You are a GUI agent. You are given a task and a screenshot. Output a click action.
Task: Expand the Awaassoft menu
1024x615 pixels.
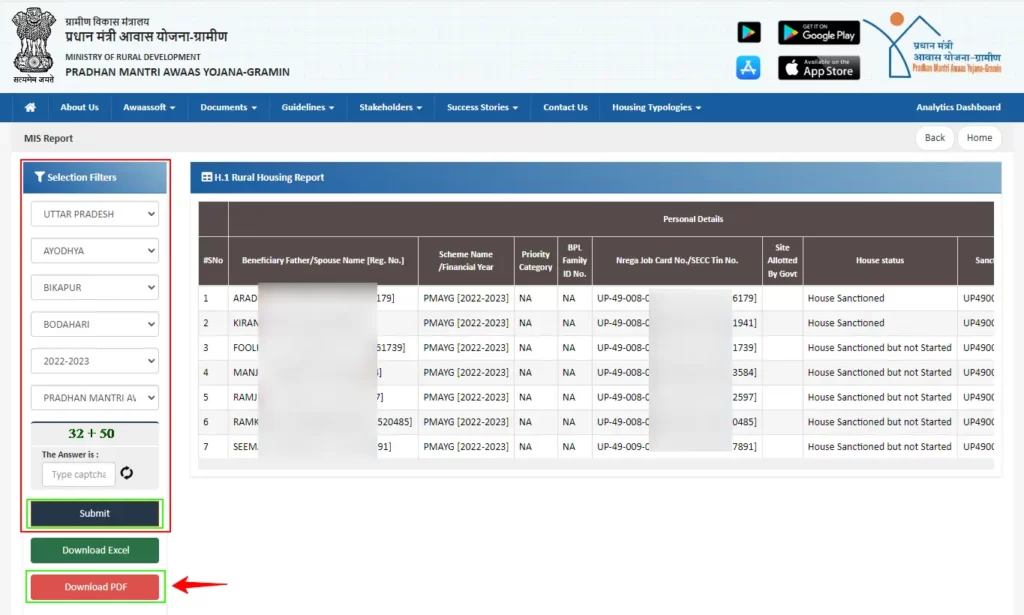click(x=149, y=107)
